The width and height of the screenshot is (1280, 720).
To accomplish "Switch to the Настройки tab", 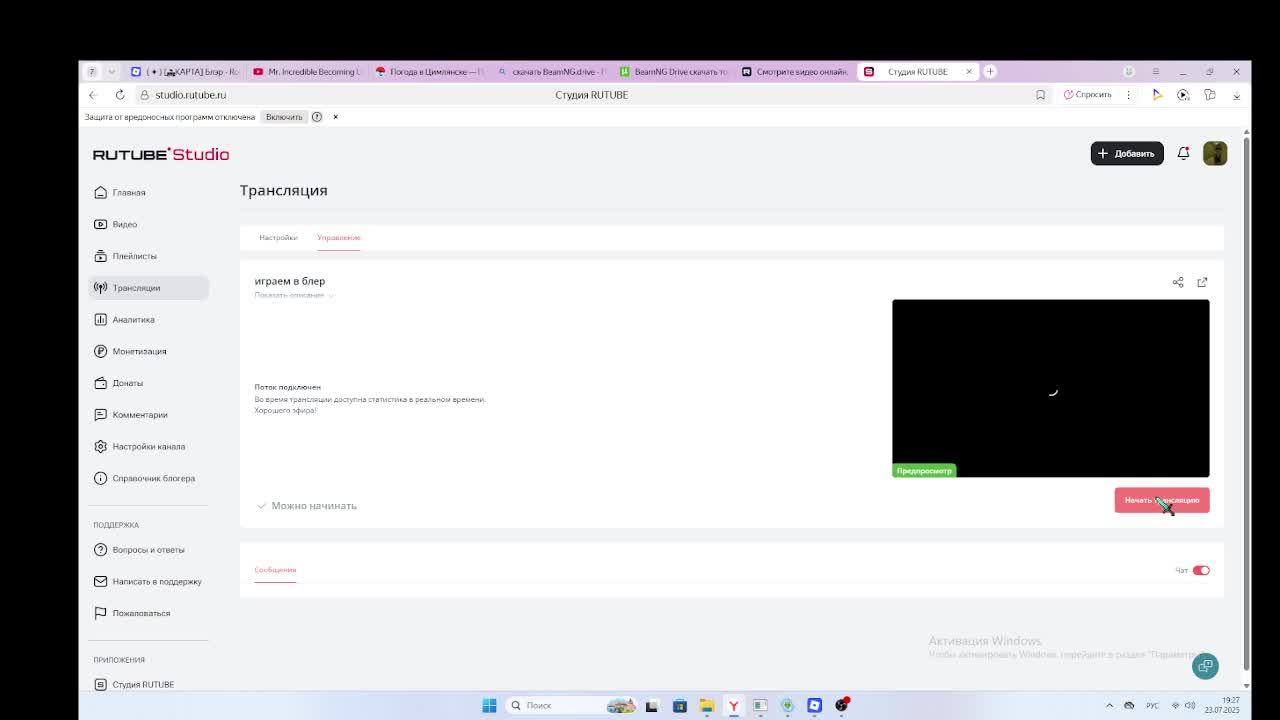I will click(x=278, y=238).
